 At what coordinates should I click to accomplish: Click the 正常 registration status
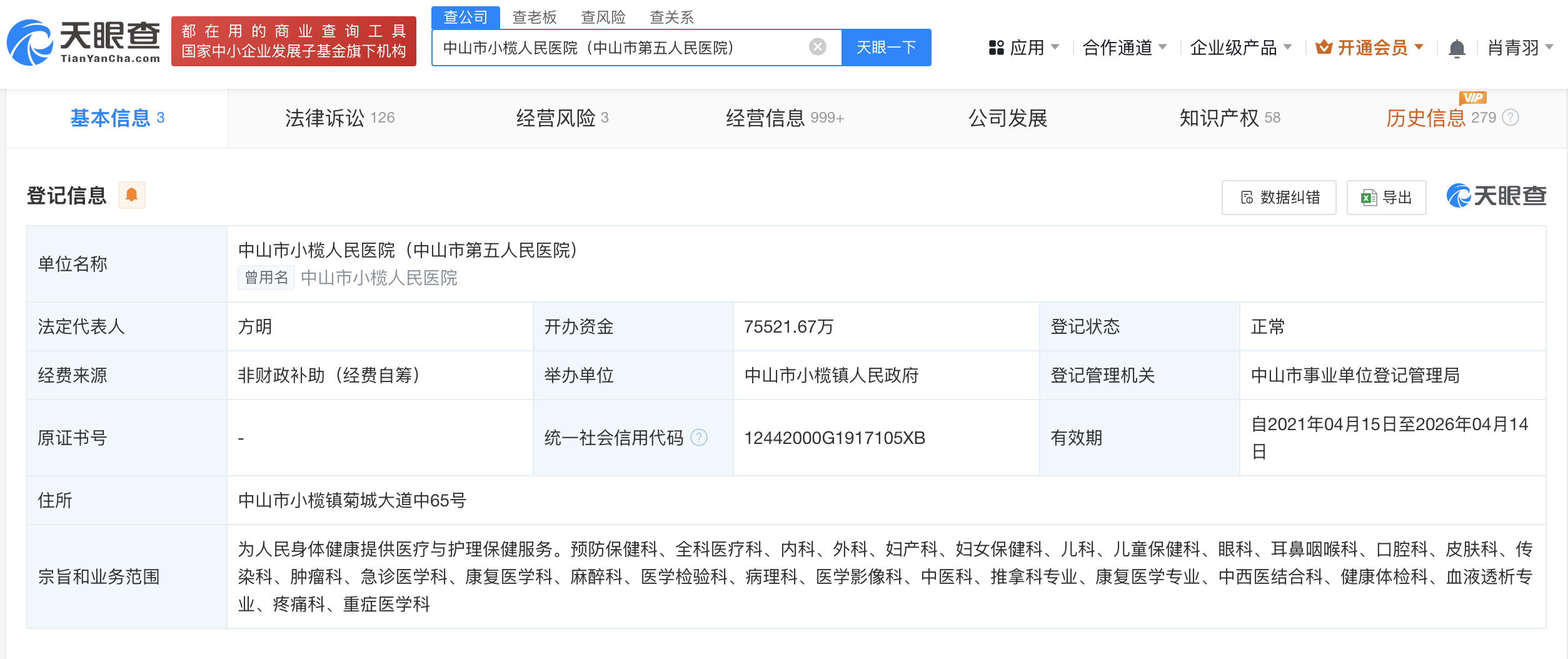1268,326
